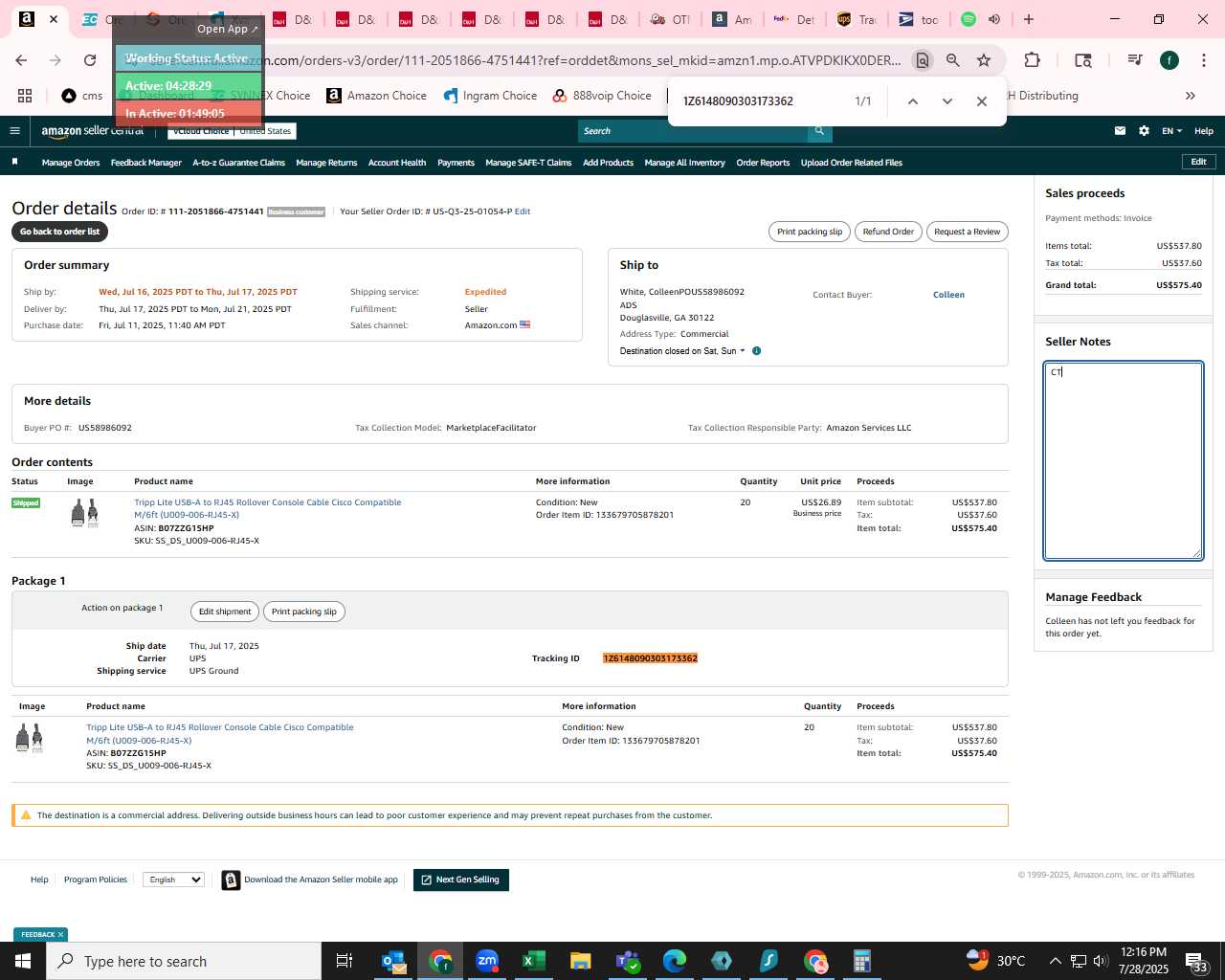Click in the Seller Notes text area
Viewport: 1225px width, 980px height.
point(1124,460)
